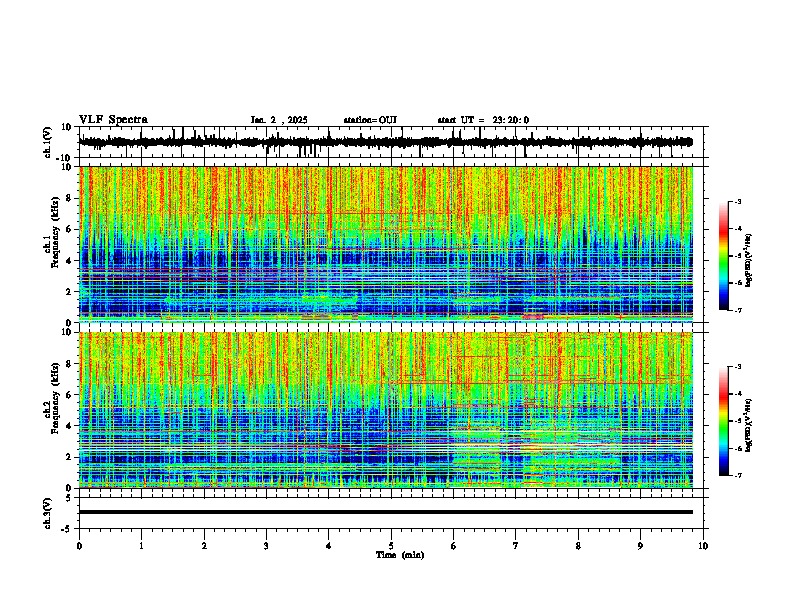Click the ch.1 colorbar log(PSD) unit label
Viewport: 792px width, 612px height.
(x=748, y=260)
